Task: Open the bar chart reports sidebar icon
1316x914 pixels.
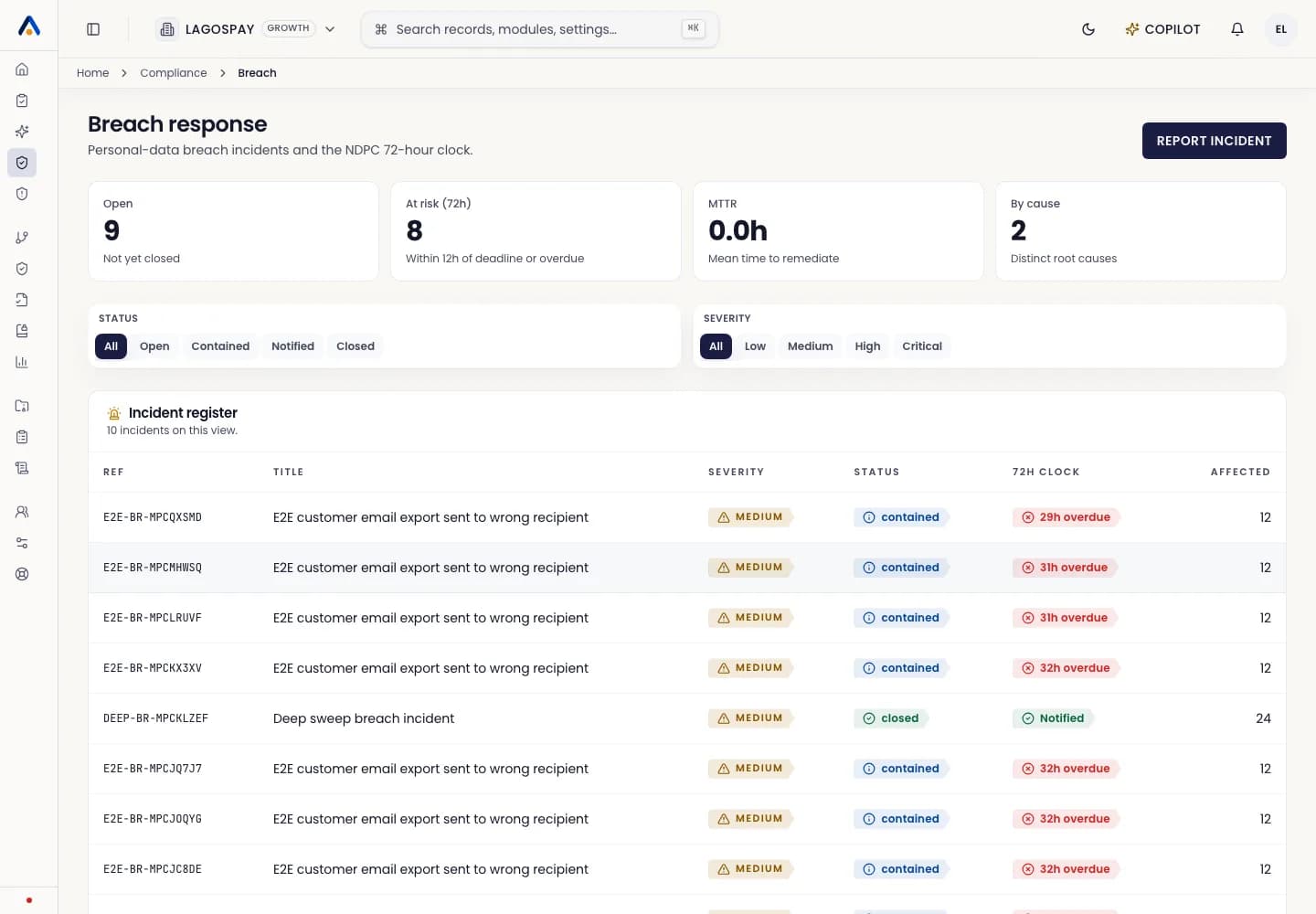Action: pyautogui.click(x=22, y=362)
